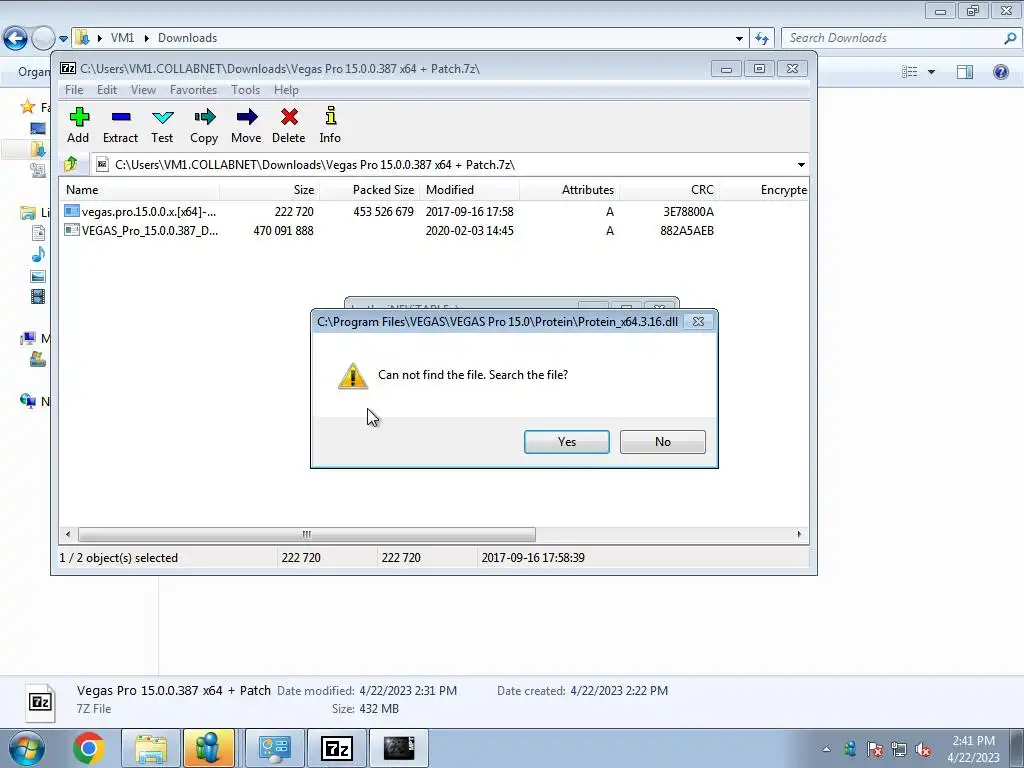This screenshot has width=1024, height=768.
Task: Click the 7-Zip archive path field
Action: (444, 165)
